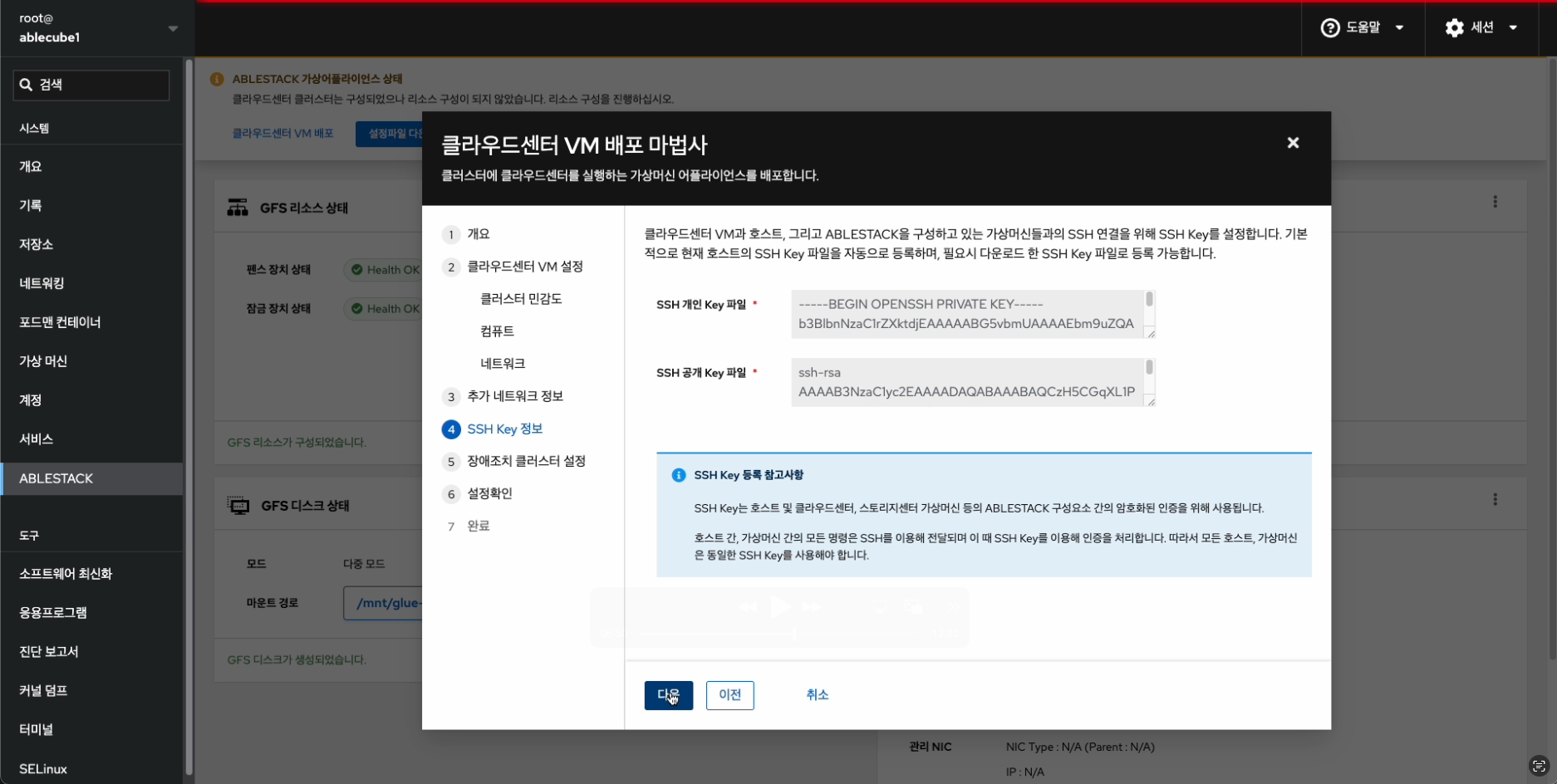Click the screenshot overlay icon at bottom-right corner

click(1539, 766)
